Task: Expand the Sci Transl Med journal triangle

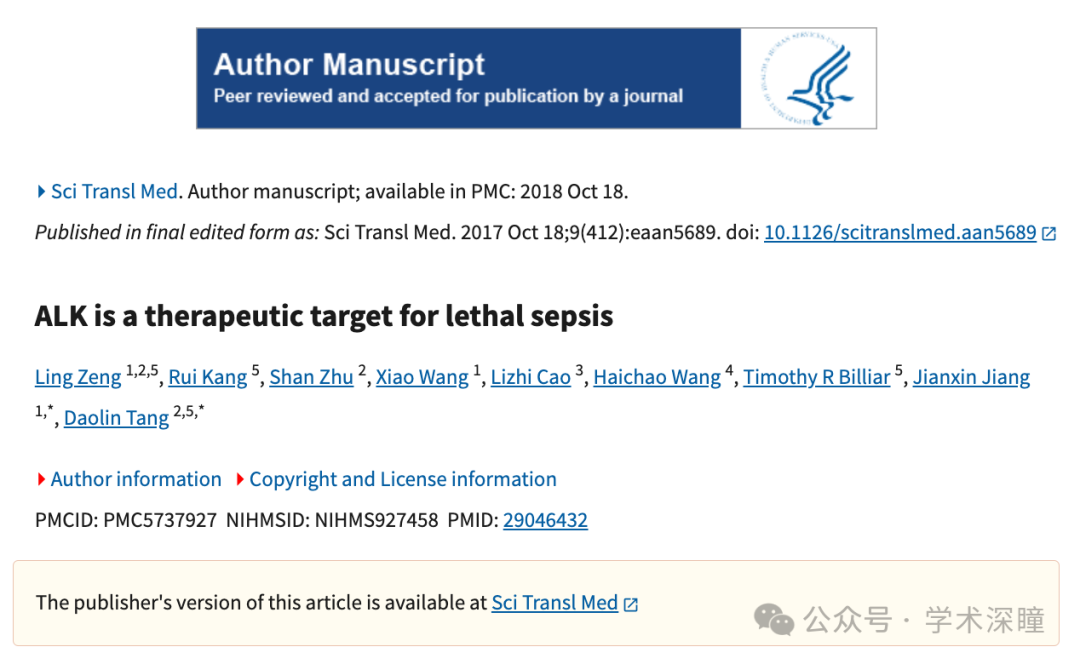Action: click(x=41, y=191)
